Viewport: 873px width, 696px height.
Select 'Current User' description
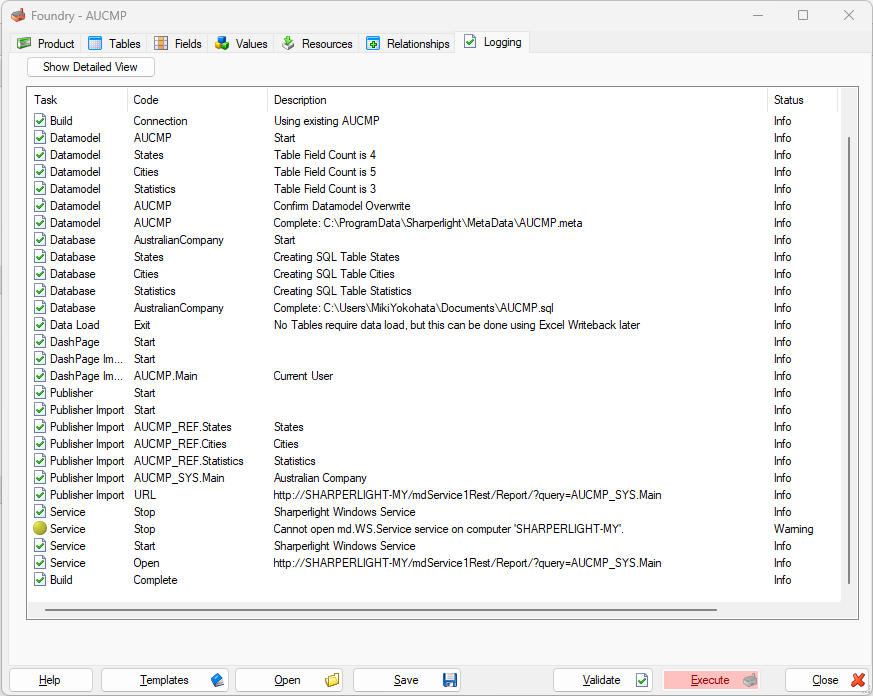coord(303,376)
